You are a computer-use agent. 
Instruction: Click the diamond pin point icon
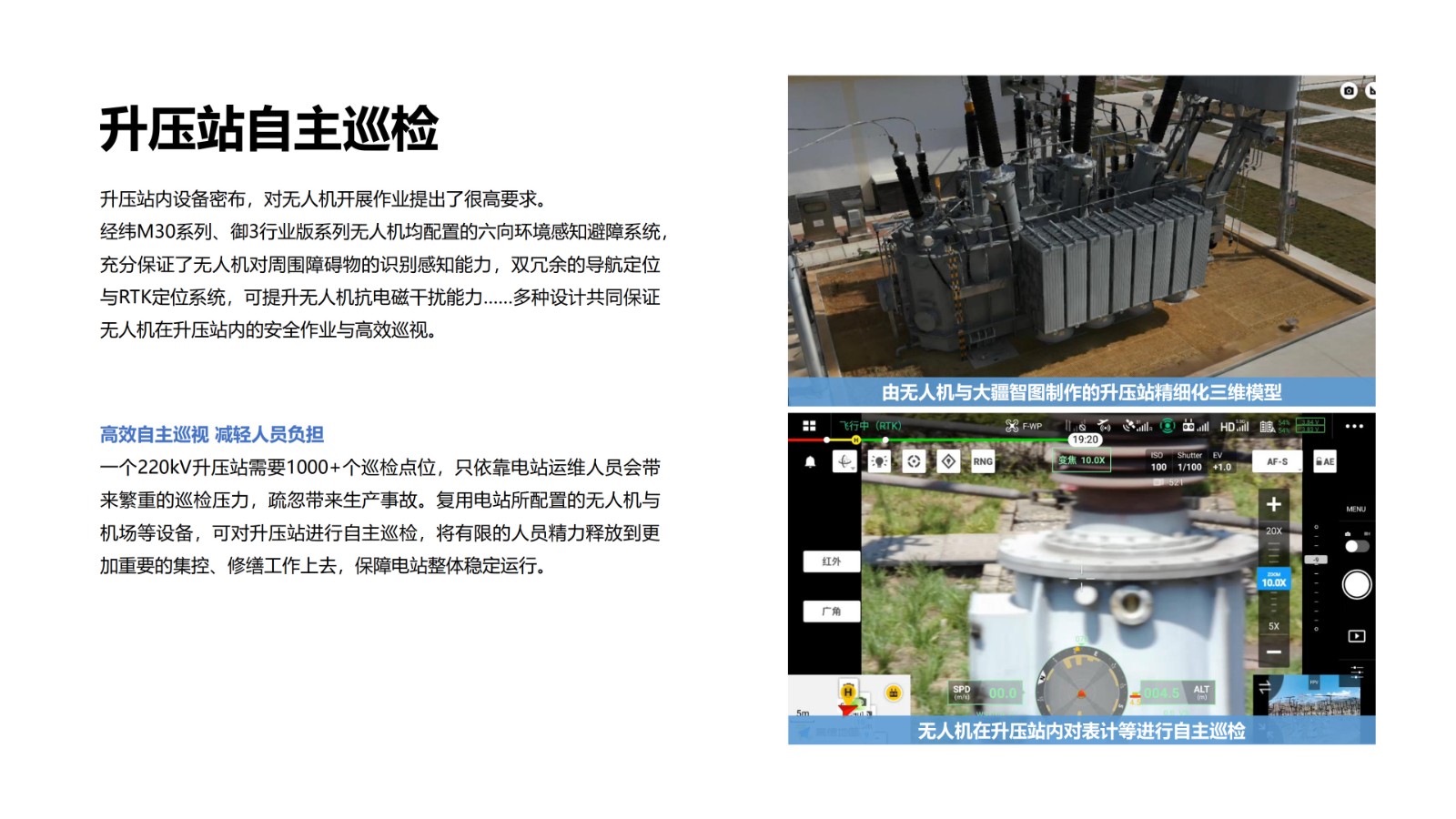pos(948,462)
